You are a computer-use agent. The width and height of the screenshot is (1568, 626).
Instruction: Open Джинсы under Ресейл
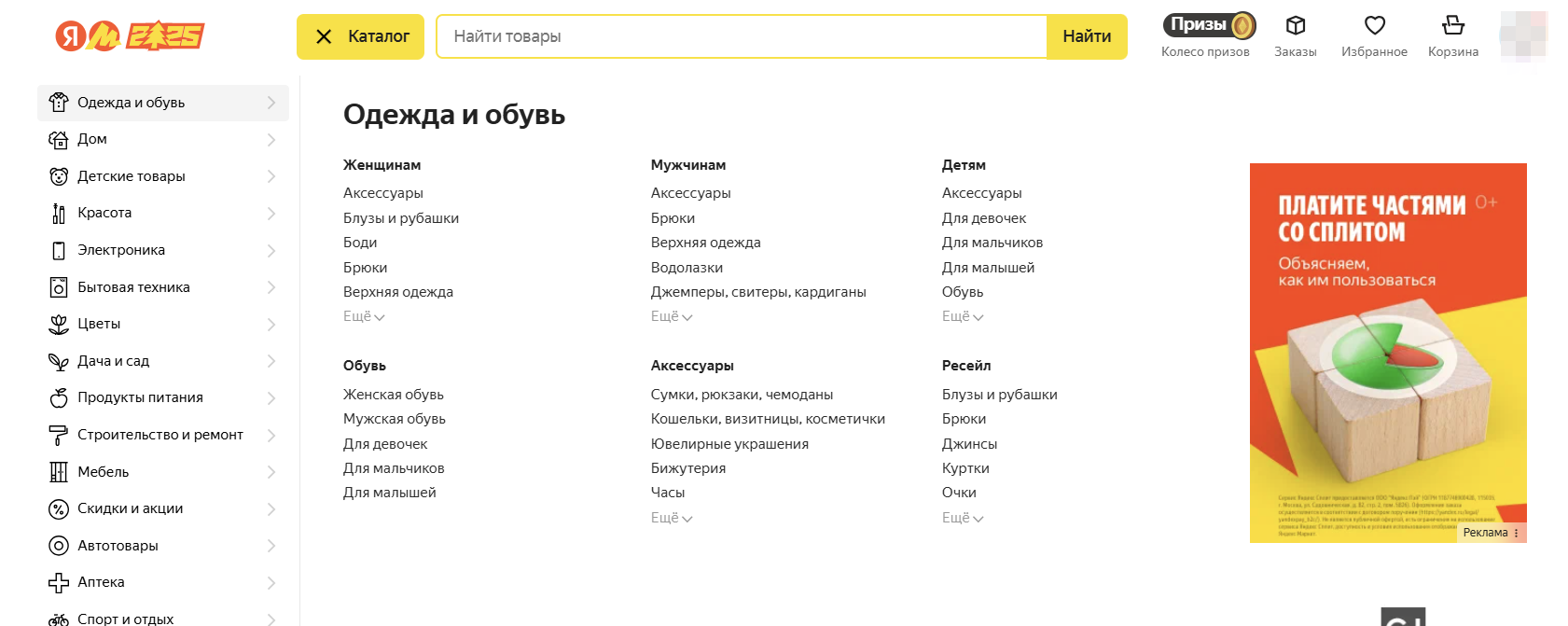[969, 444]
